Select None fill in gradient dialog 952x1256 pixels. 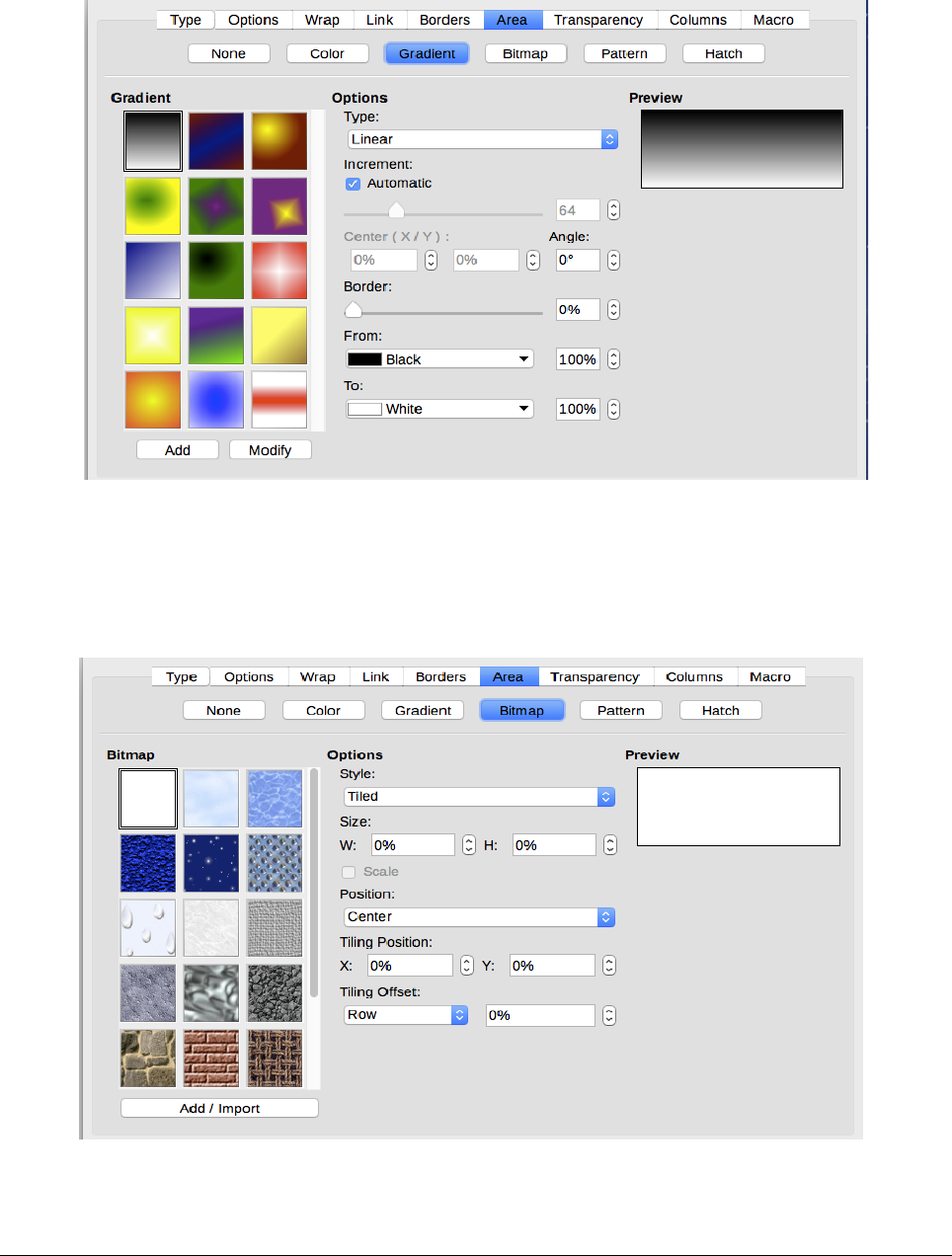point(228,53)
